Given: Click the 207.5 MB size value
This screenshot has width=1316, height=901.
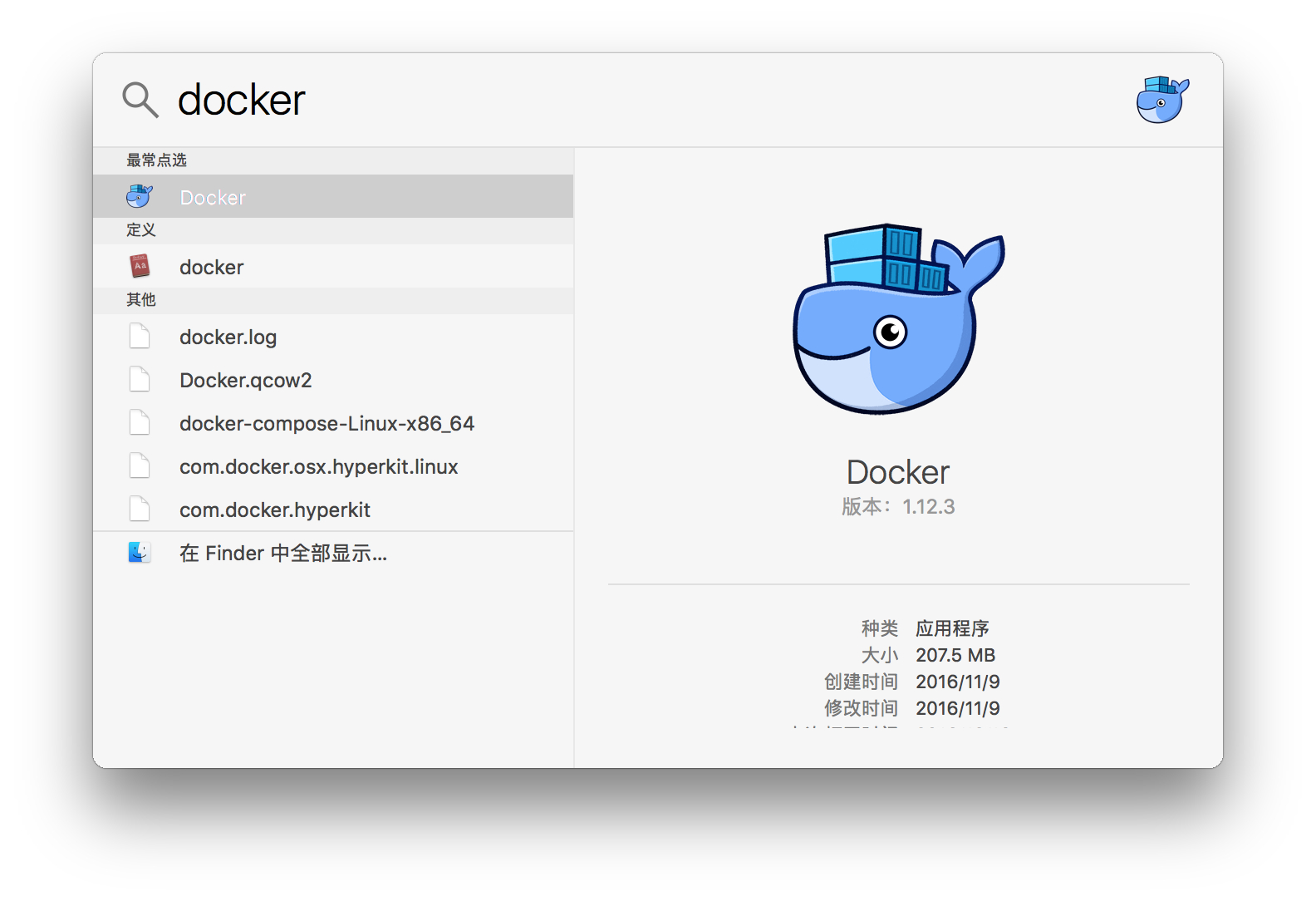Looking at the screenshot, I should coord(955,655).
